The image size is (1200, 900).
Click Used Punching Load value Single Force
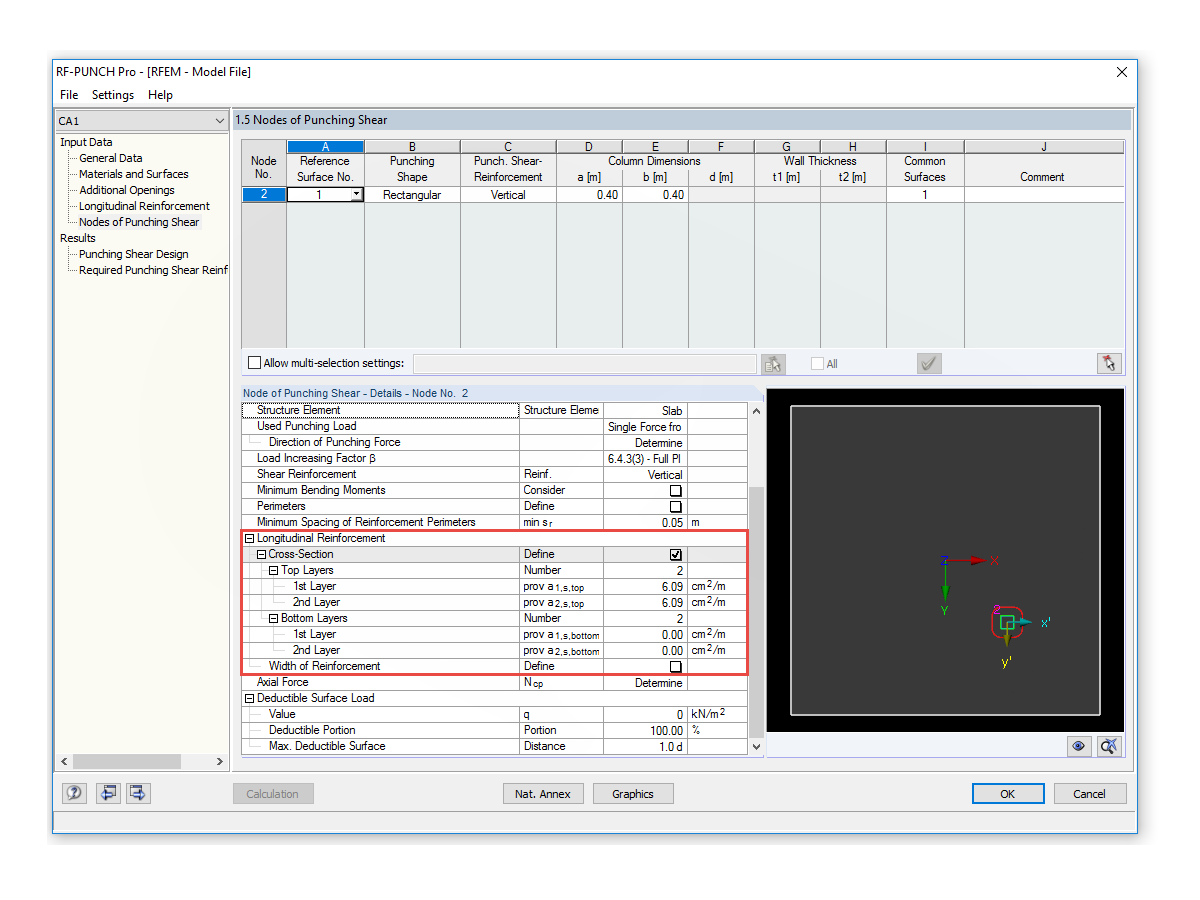pos(645,426)
